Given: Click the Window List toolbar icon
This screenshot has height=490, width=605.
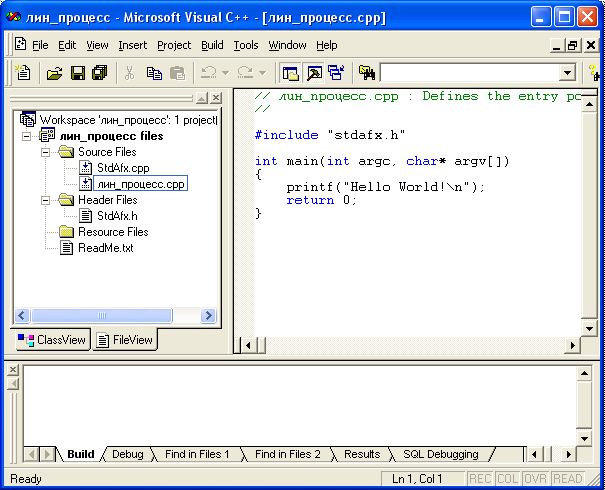Looking at the screenshot, I should (336, 73).
